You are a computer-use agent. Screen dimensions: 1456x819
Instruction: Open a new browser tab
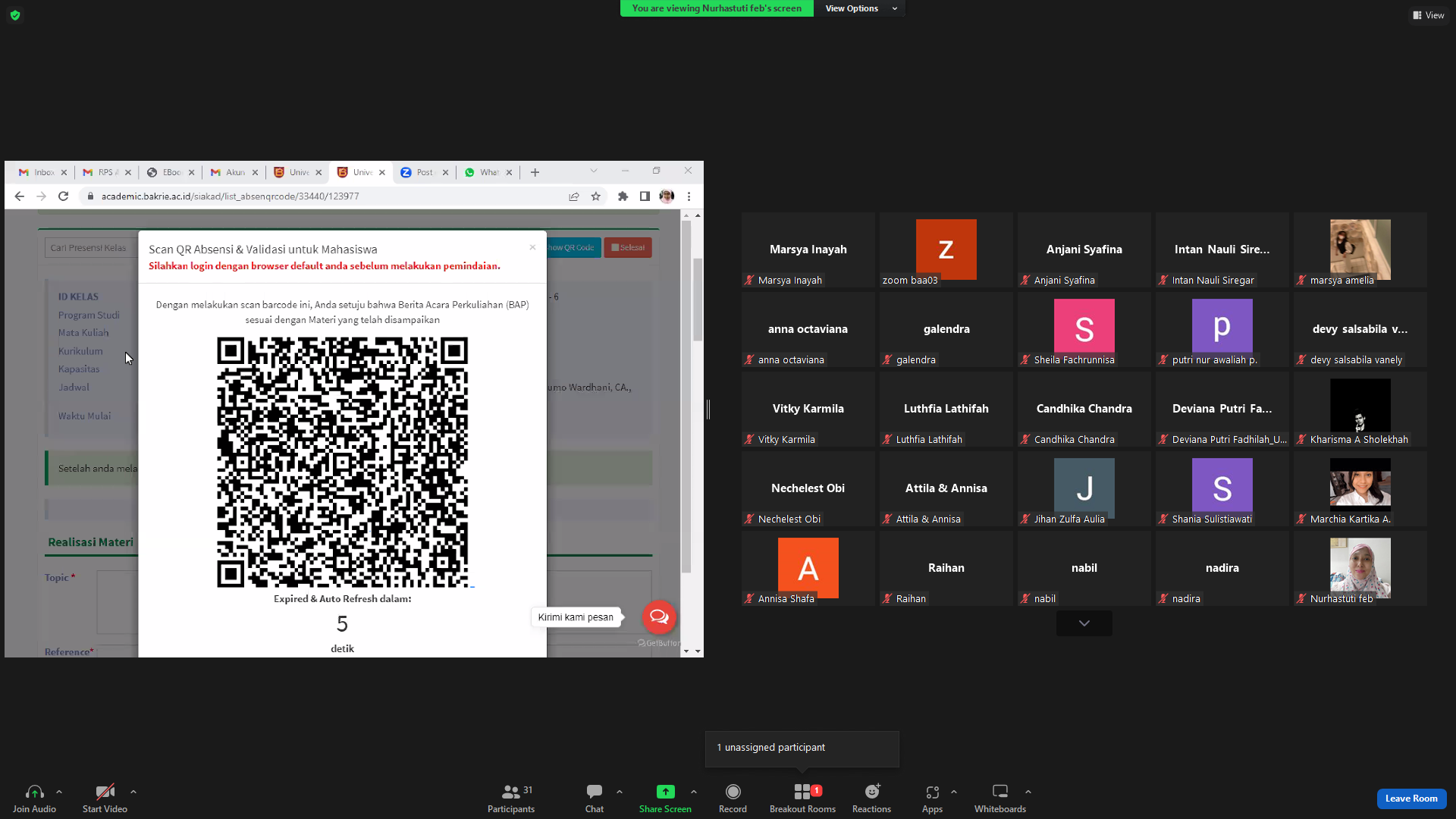[x=535, y=172]
